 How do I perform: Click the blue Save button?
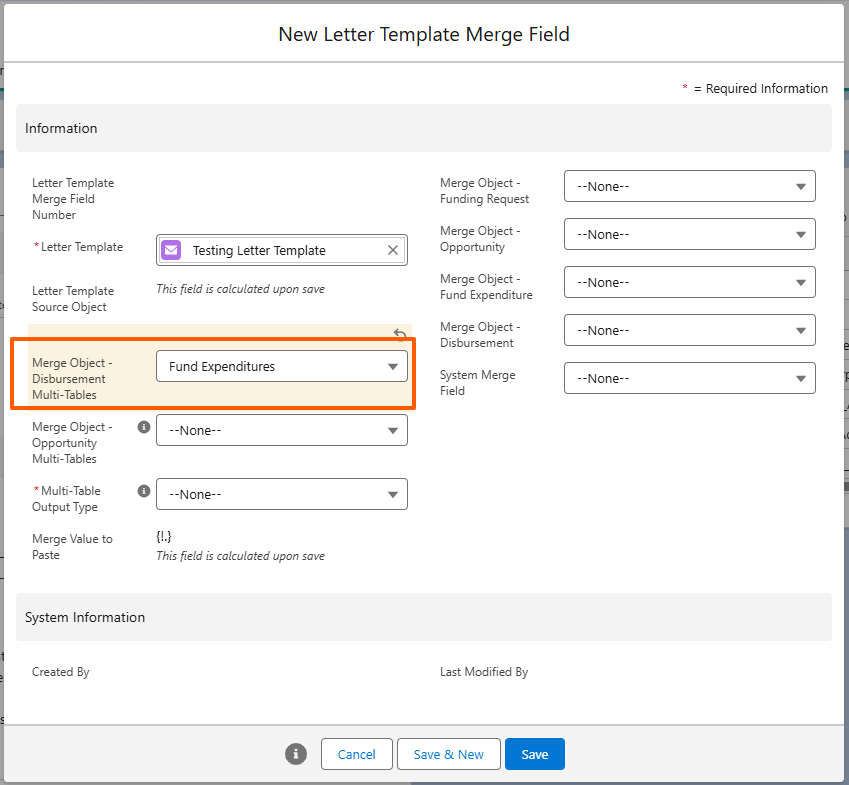click(x=534, y=754)
